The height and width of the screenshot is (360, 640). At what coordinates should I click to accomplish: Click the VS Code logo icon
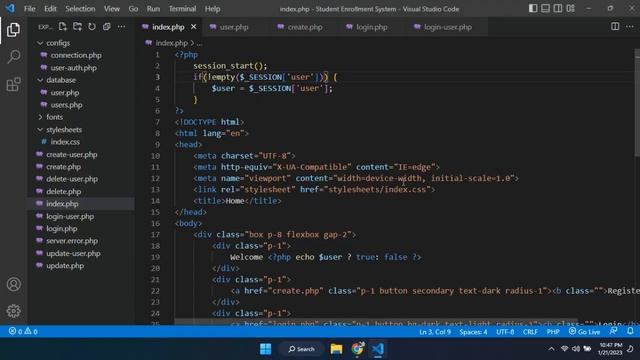point(10,8)
